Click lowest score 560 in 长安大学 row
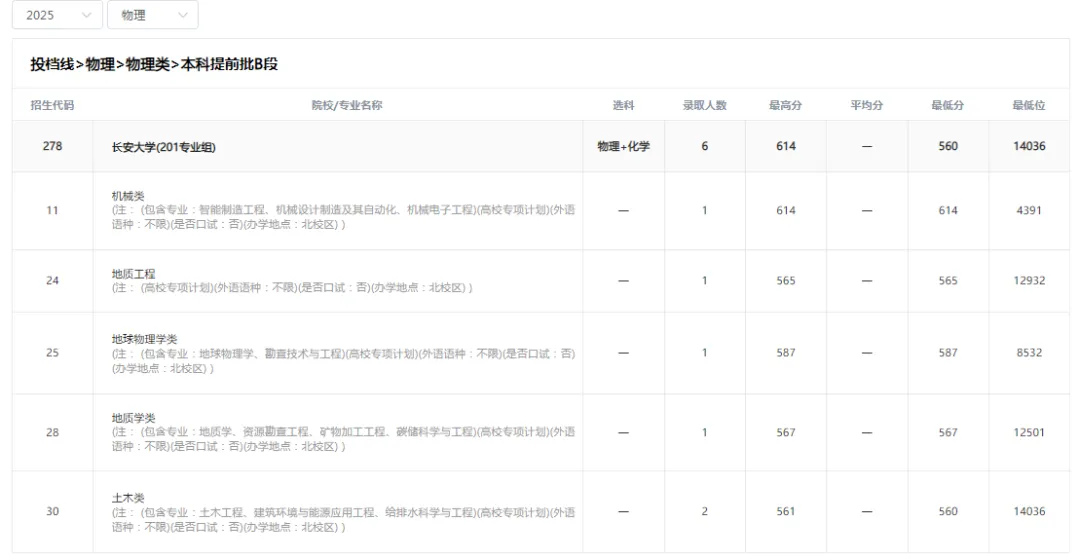 click(x=948, y=146)
